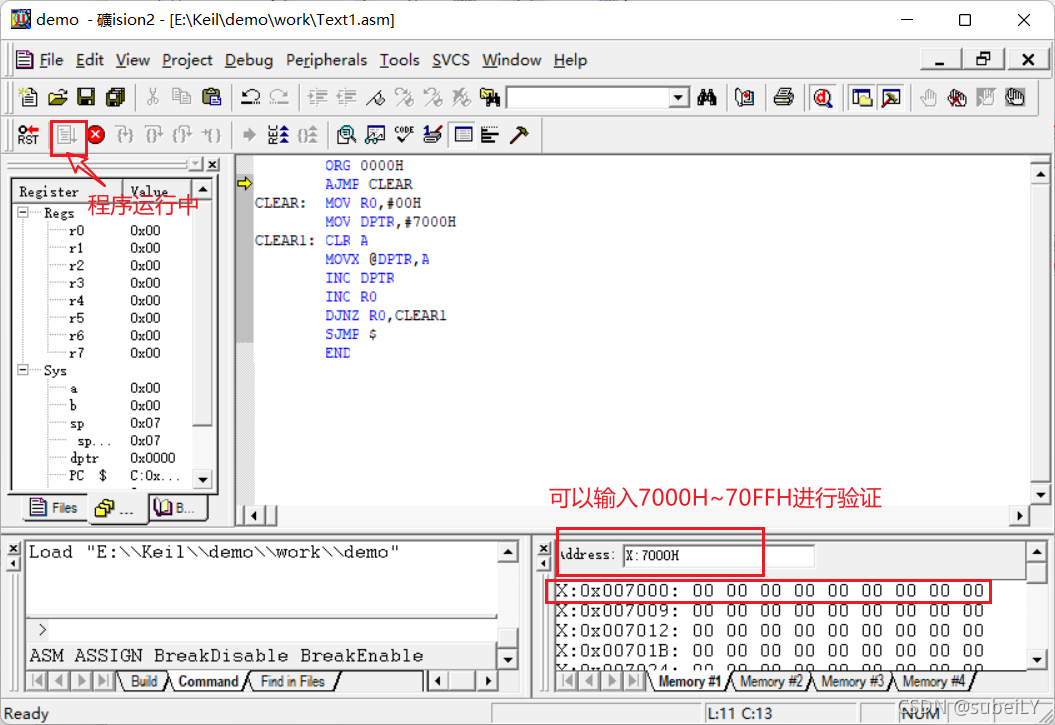The width and height of the screenshot is (1055, 725).
Task: Switch to the Build output tab
Action: pos(144,681)
